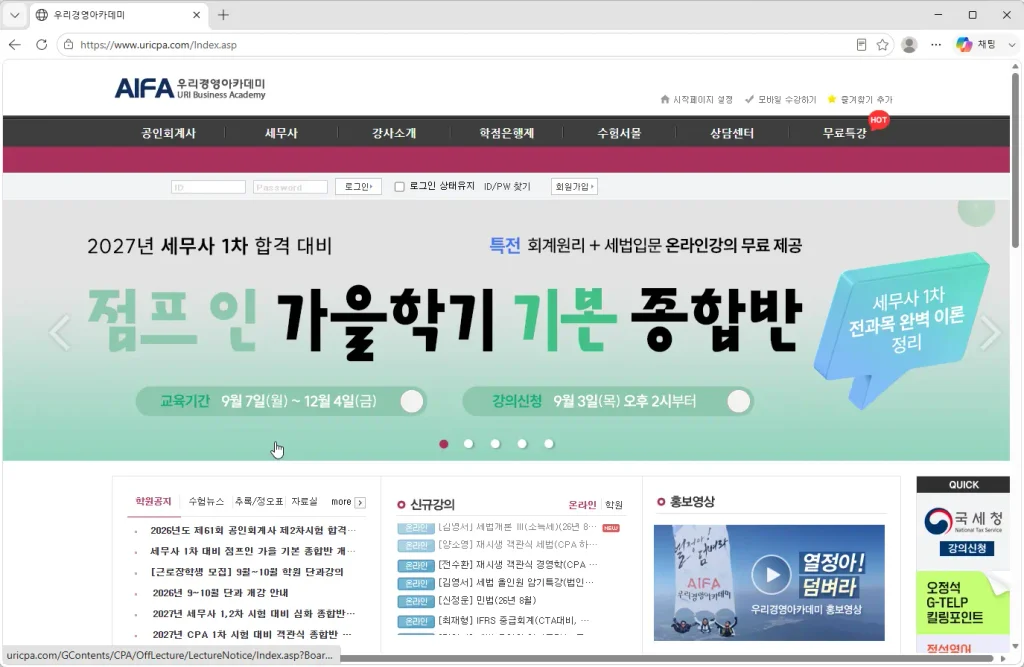Click the Password input field
Viewport: 1024px width, 667px height.
click(x=290, y=187)
